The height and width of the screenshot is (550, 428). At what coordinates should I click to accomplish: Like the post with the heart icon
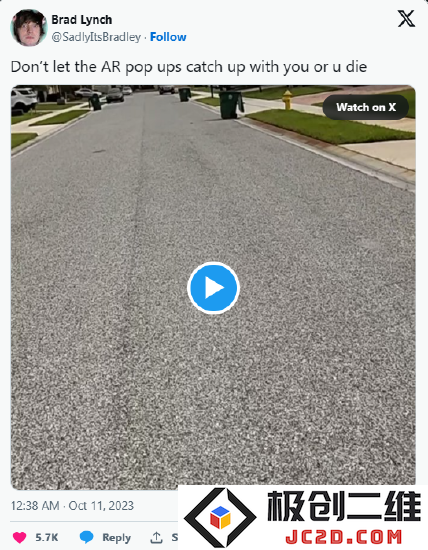tap(20, 537)
